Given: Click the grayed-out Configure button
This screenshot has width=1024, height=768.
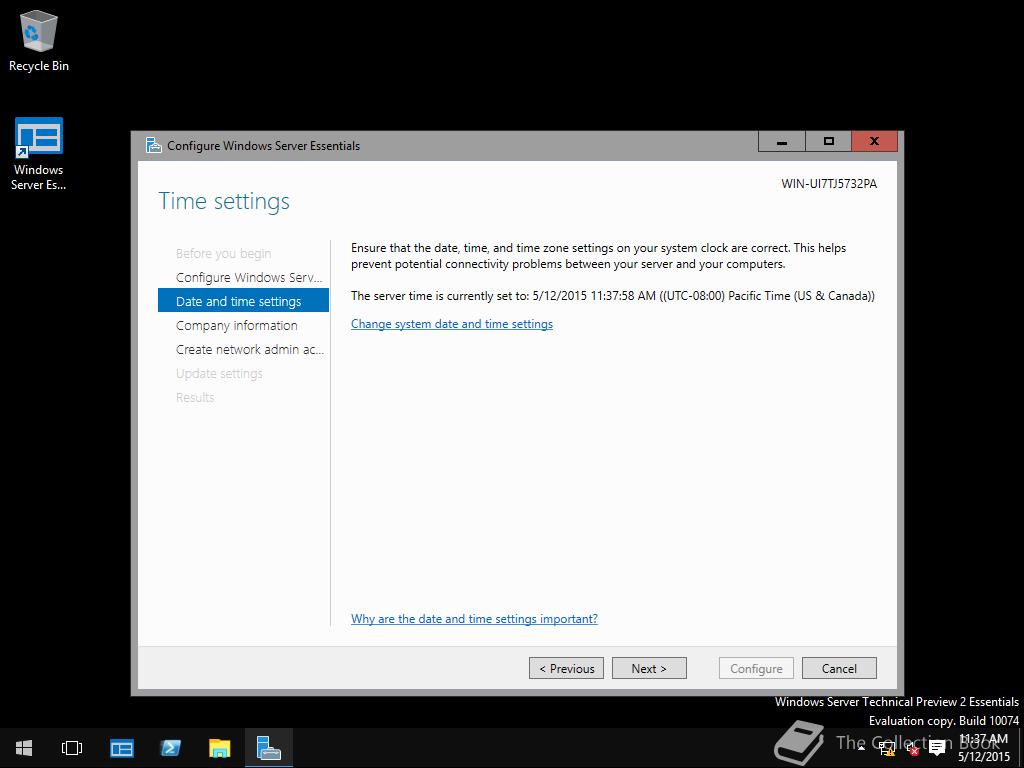Looking at the screenshot, I should pyautogui.click(x=756, y=668).
